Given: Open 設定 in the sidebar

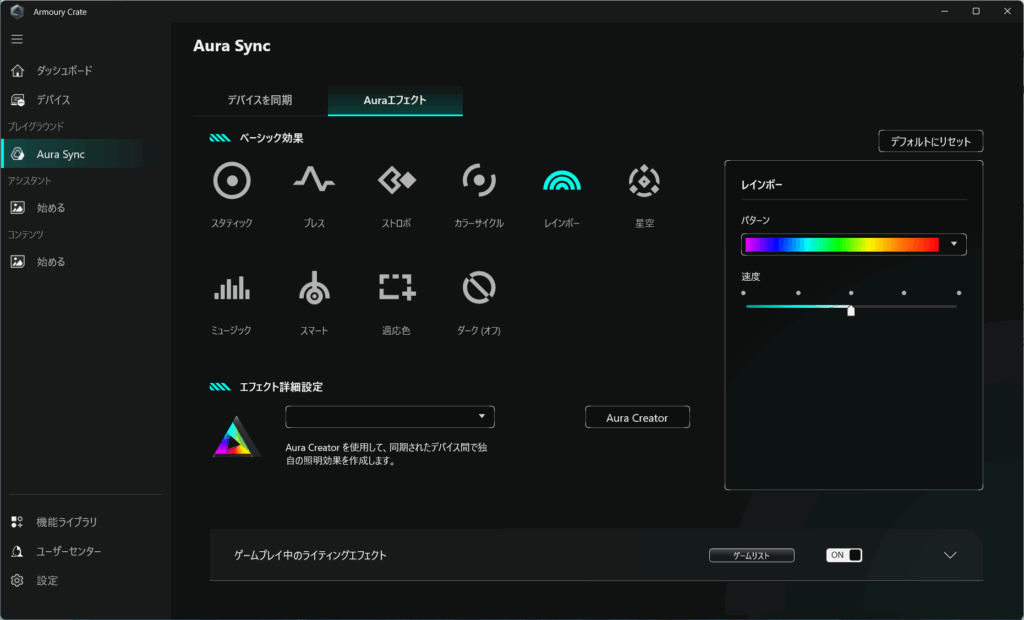Looking at the screenshot, I should coord(47,580).
